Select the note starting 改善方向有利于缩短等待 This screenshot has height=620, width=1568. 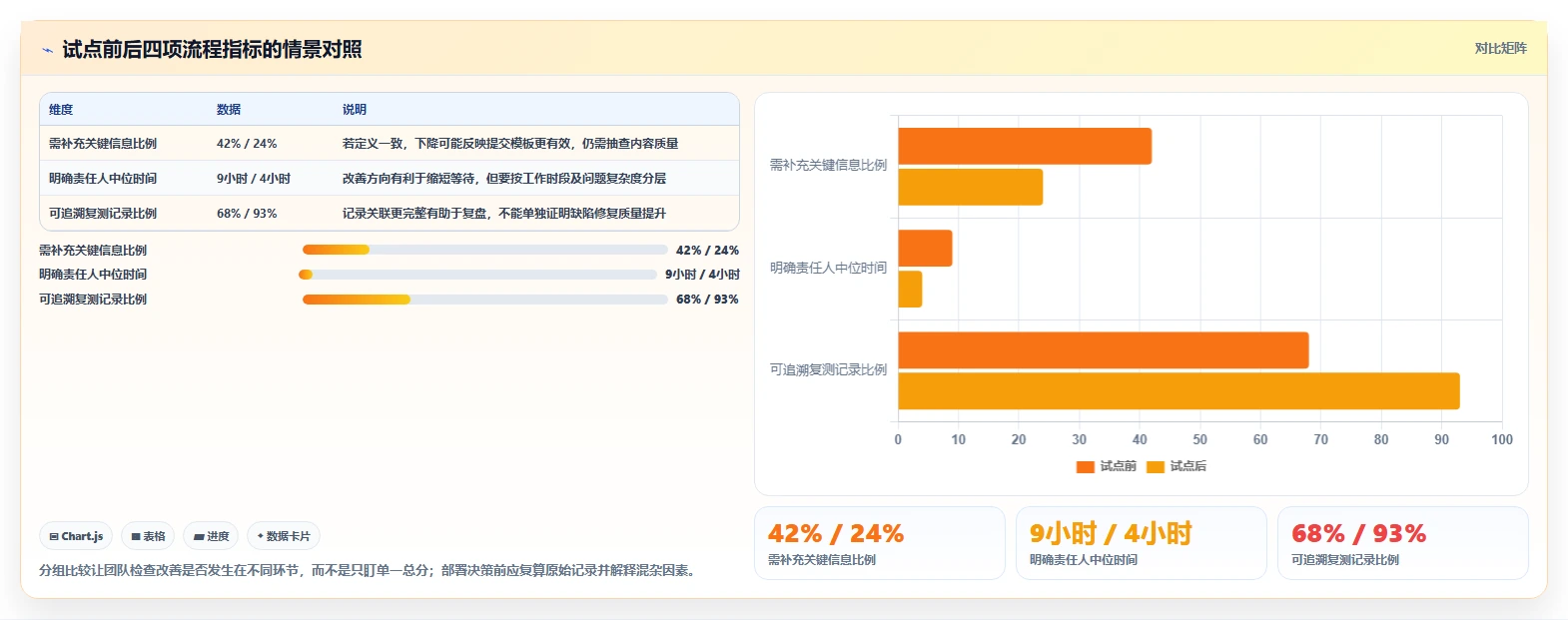[x=504, y=179]
